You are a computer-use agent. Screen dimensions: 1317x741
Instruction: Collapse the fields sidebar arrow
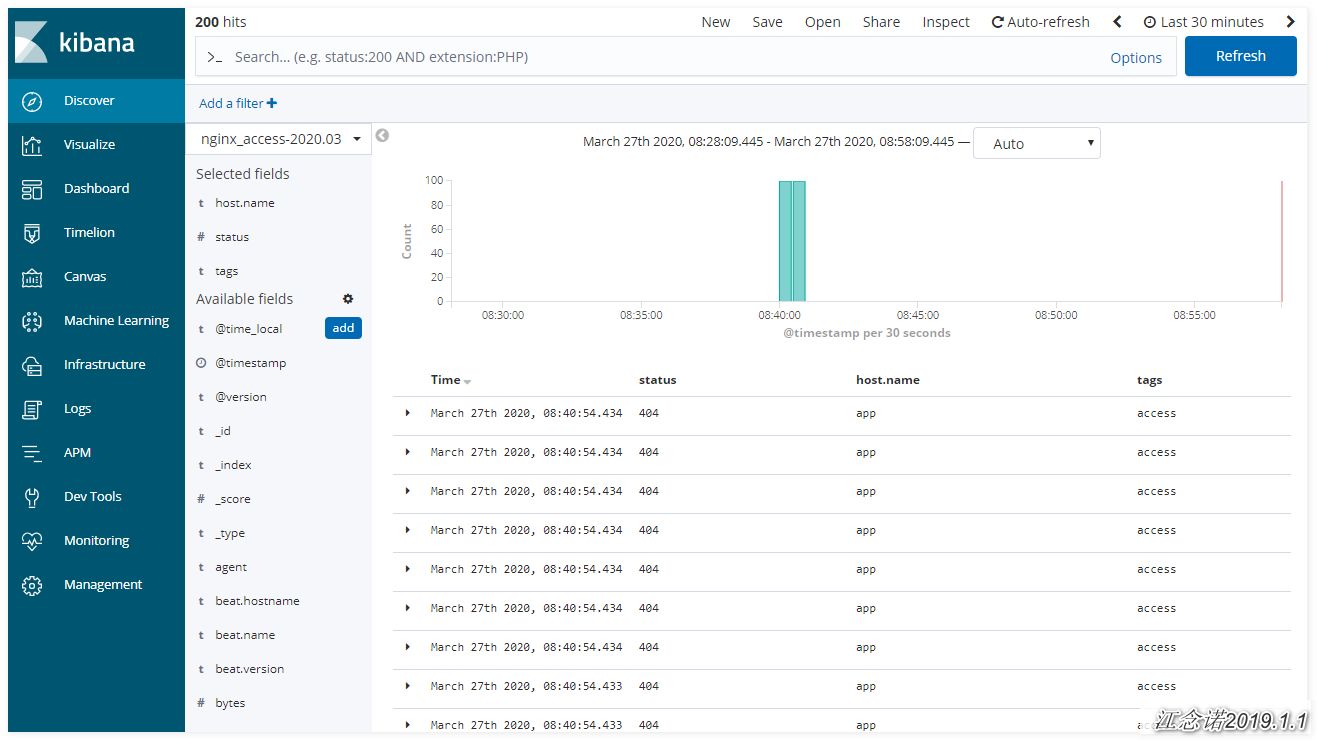[x=382, y=136]
